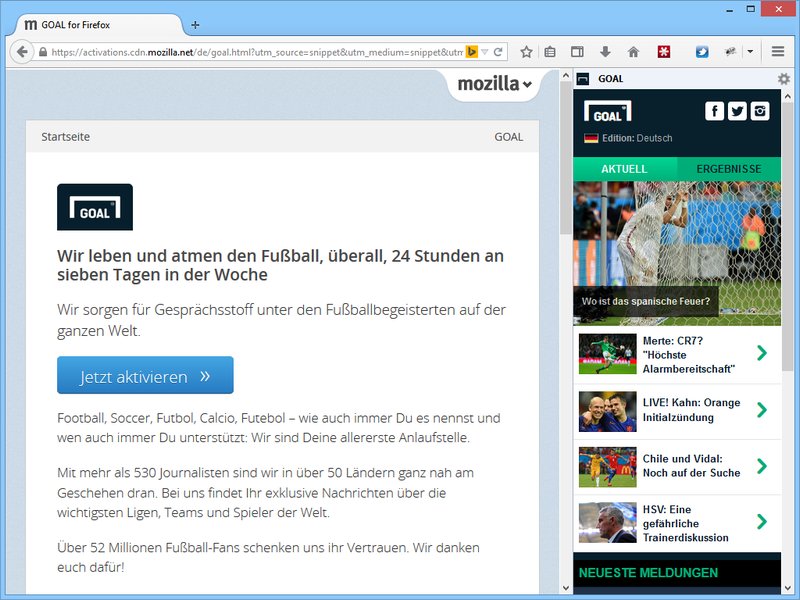Click the Bing search engine icon in URL bar
Screen dimensions: 800x600
click(x=471, y=52)
